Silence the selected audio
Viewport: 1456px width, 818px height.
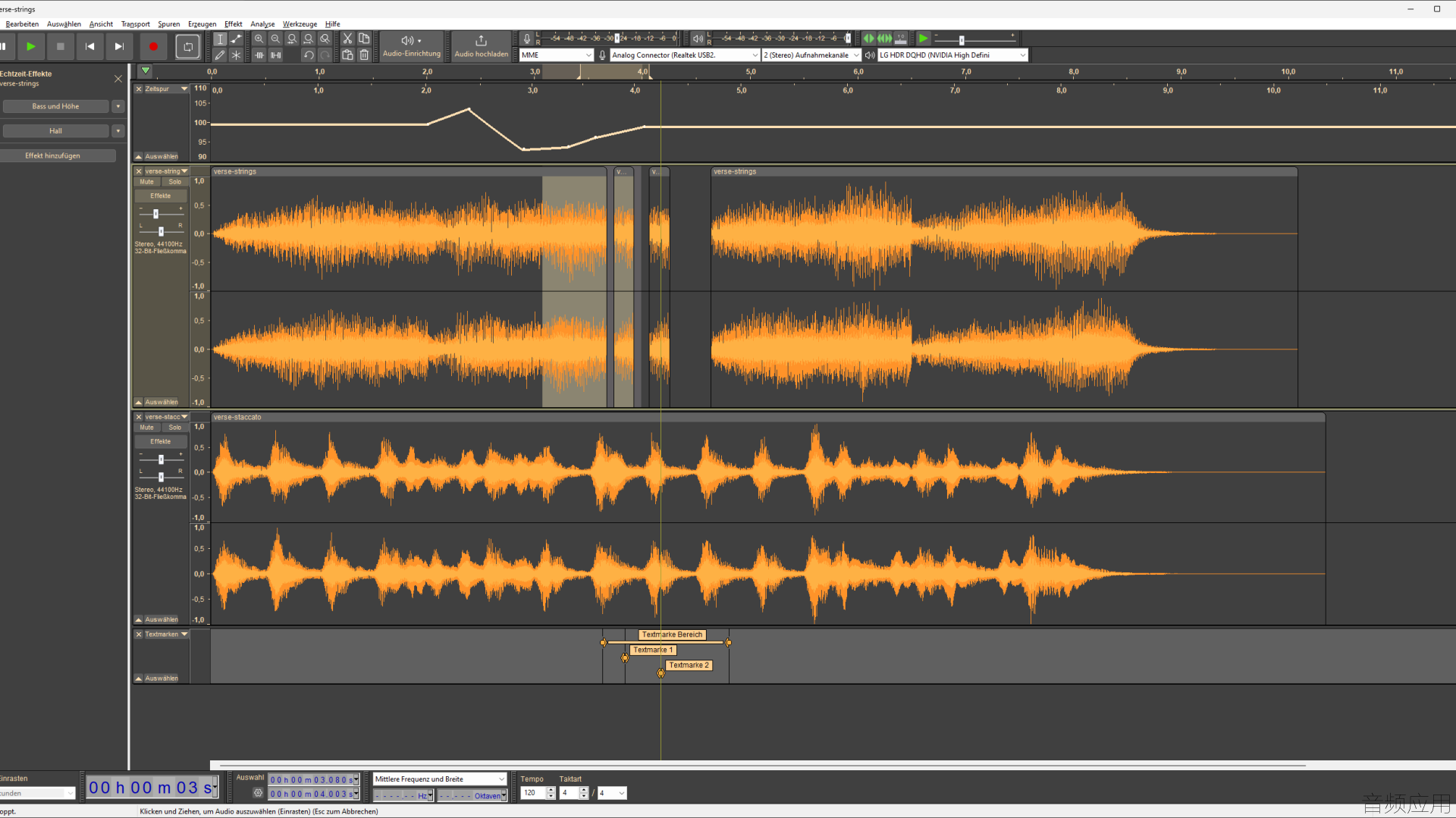coord(276,55)
